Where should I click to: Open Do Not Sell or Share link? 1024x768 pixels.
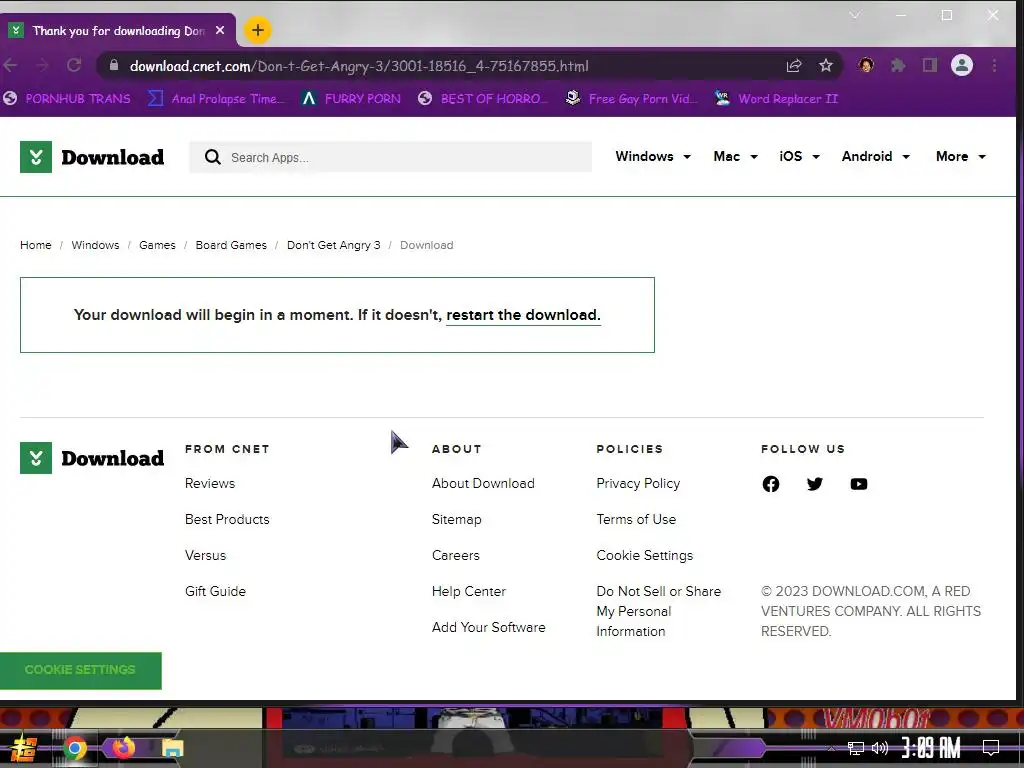click(658, 611)
